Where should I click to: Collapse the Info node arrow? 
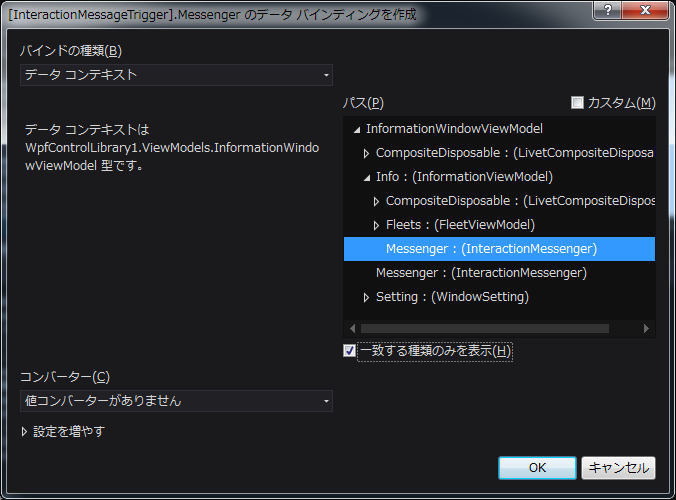pos(366,178)
